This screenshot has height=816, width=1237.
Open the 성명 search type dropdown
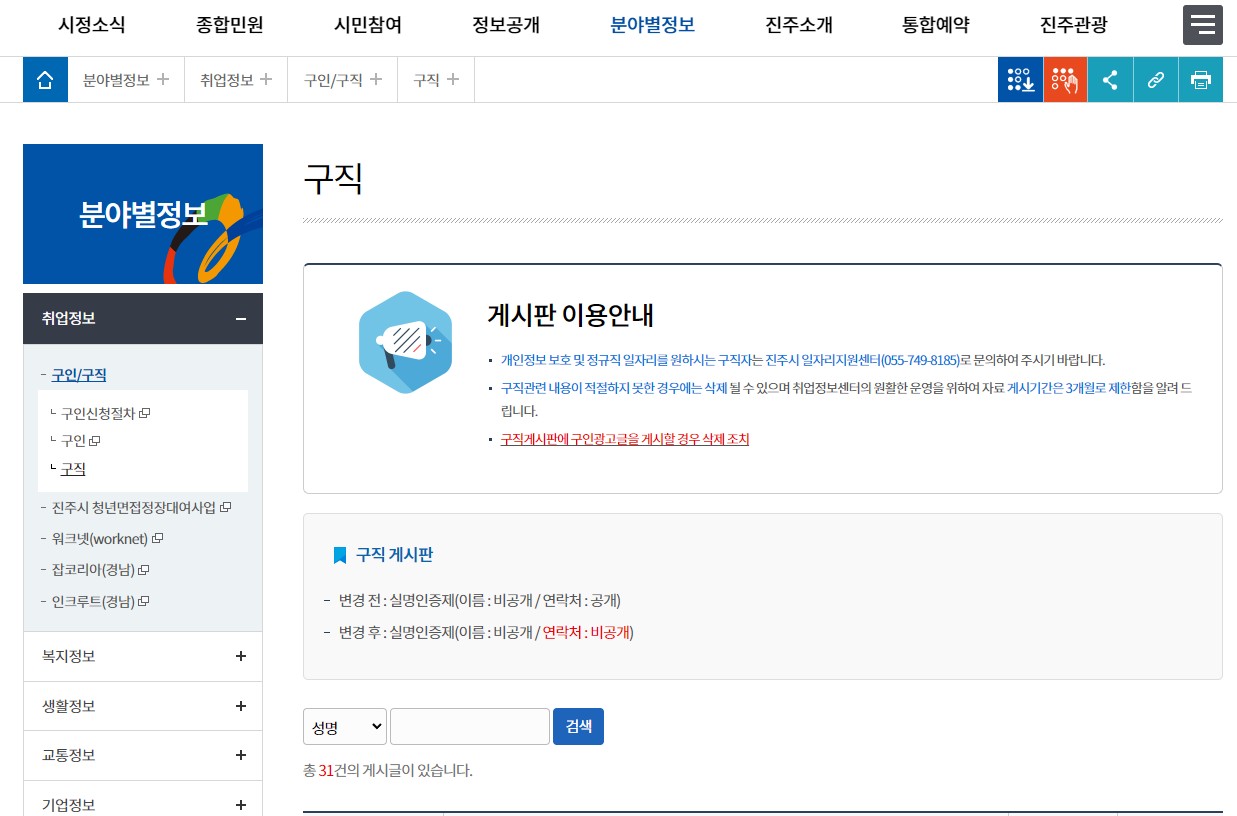pyautogui.click(x=345, y=727)
